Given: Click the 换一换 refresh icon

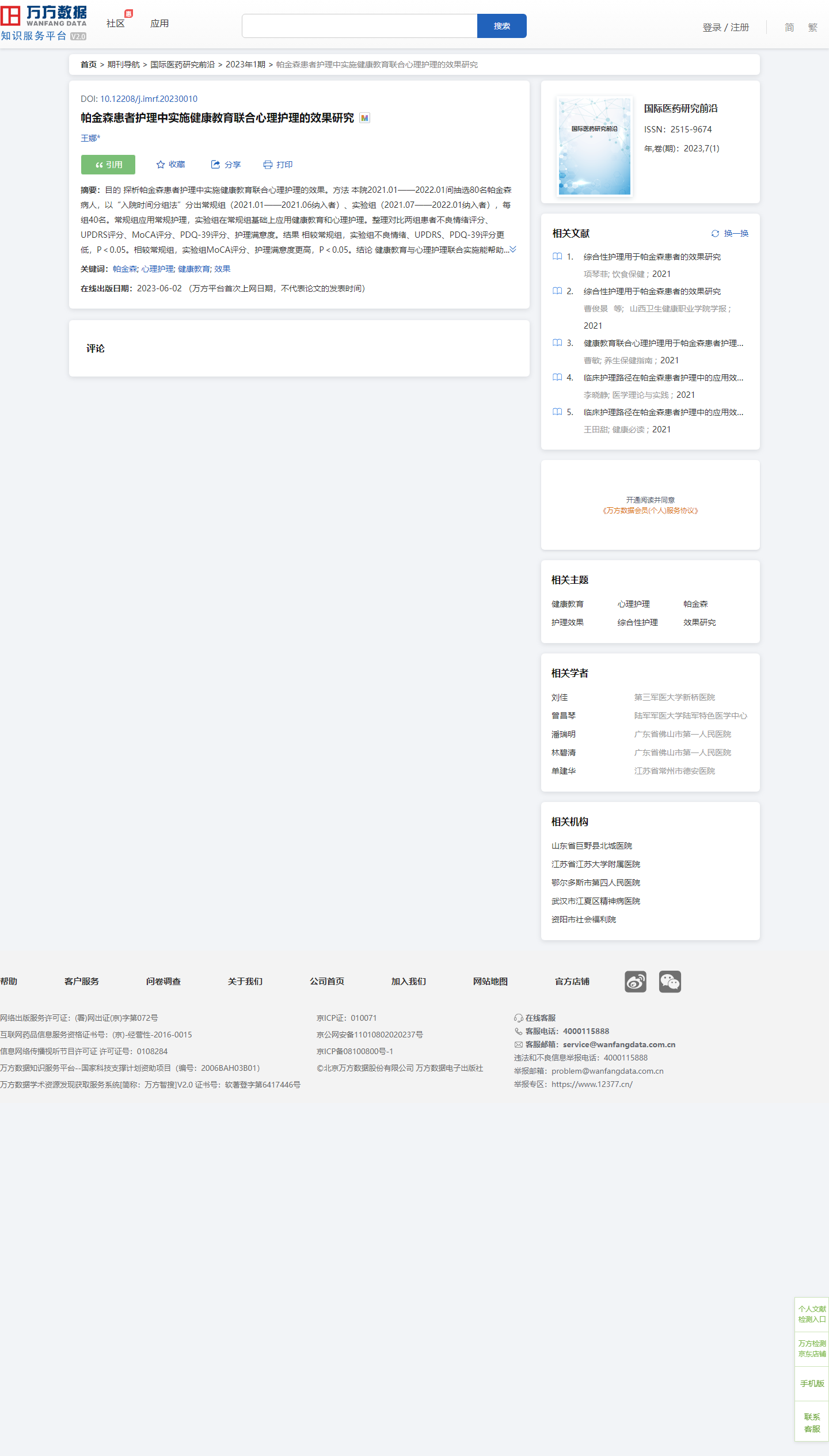Looking at the screenshot, I should coord(715,233).
